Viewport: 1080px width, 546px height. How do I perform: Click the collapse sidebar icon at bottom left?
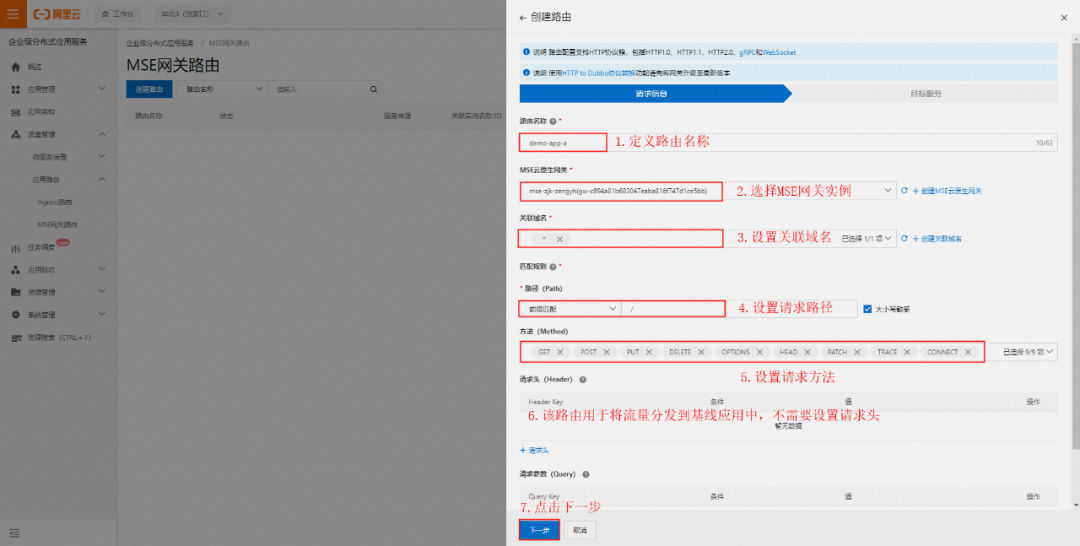pyautogui.click(x=14, y=533)
